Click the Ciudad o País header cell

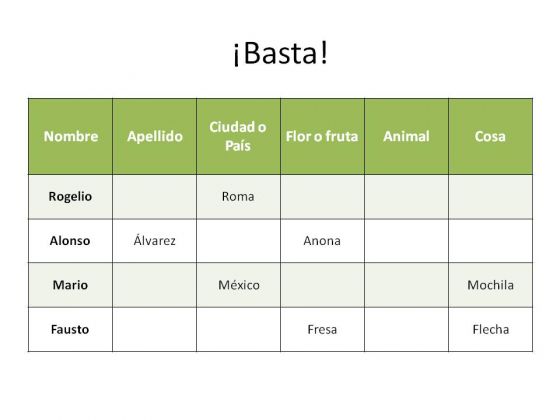pos(238,136)
